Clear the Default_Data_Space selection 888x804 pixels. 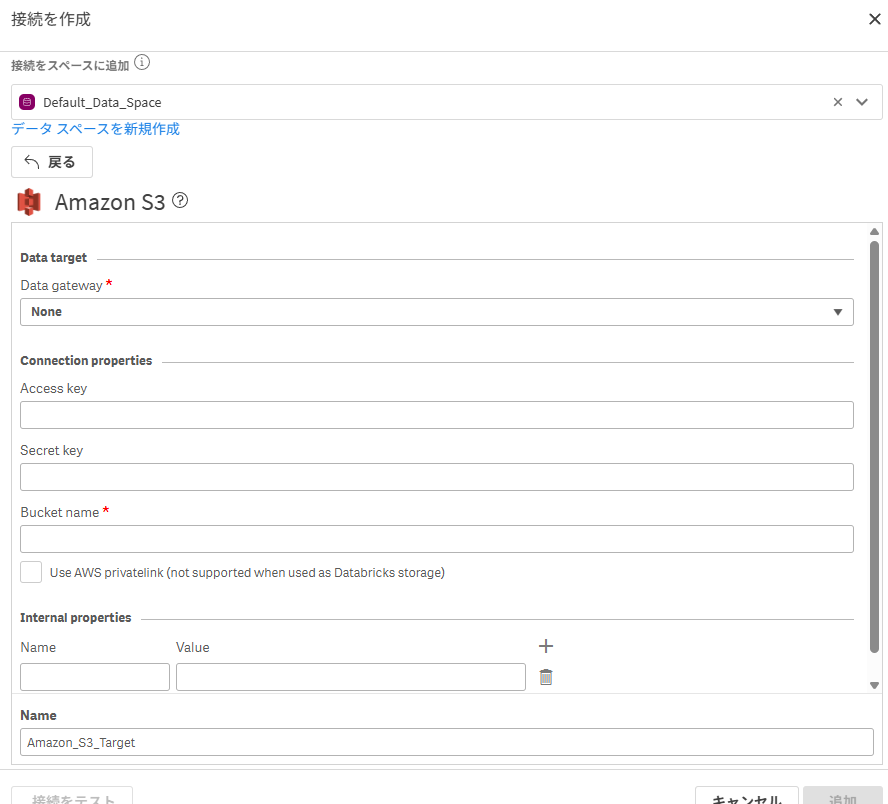click(838, 102)
